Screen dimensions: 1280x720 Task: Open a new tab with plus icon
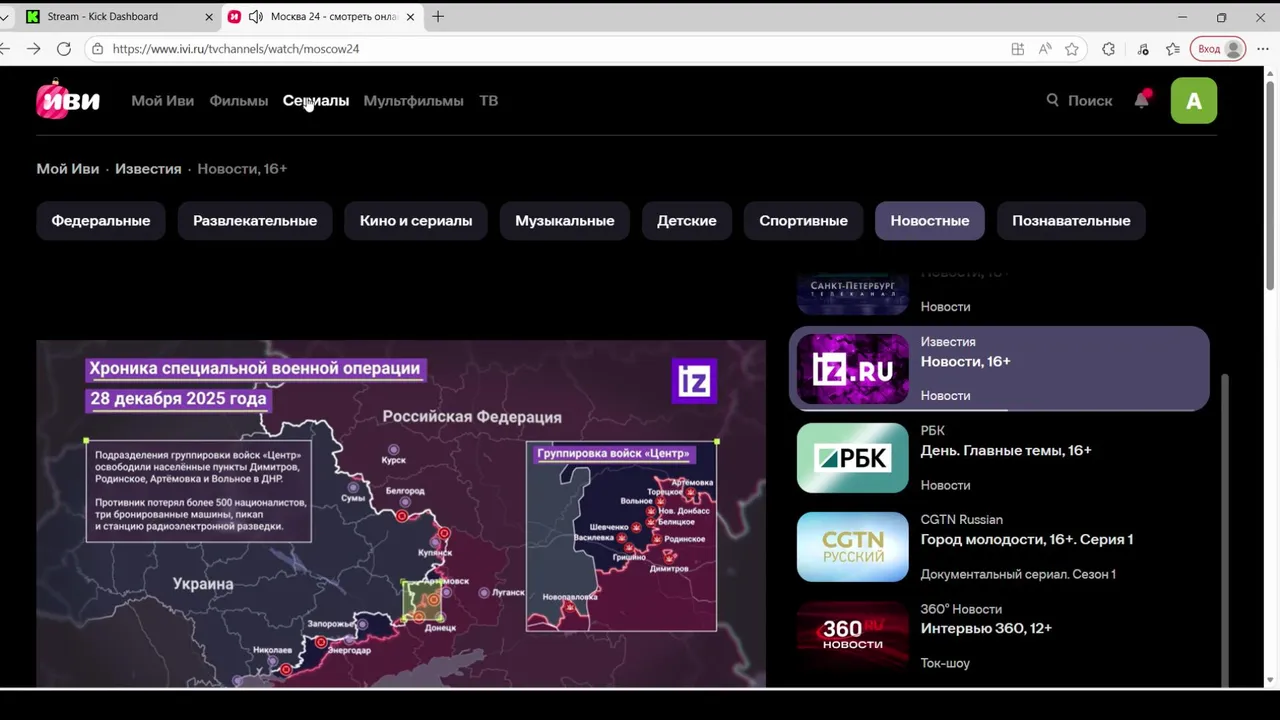coord(438,16)
